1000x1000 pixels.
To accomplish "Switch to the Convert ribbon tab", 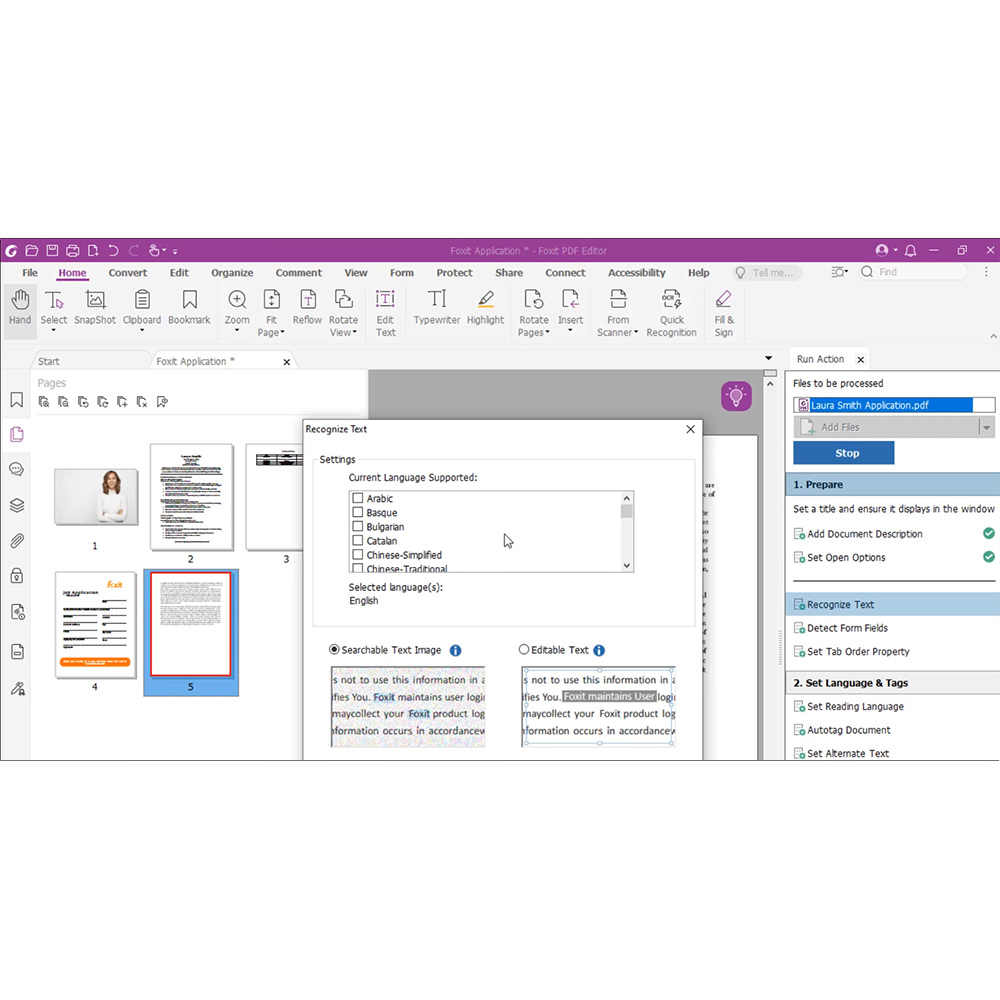I will (128, 272).
